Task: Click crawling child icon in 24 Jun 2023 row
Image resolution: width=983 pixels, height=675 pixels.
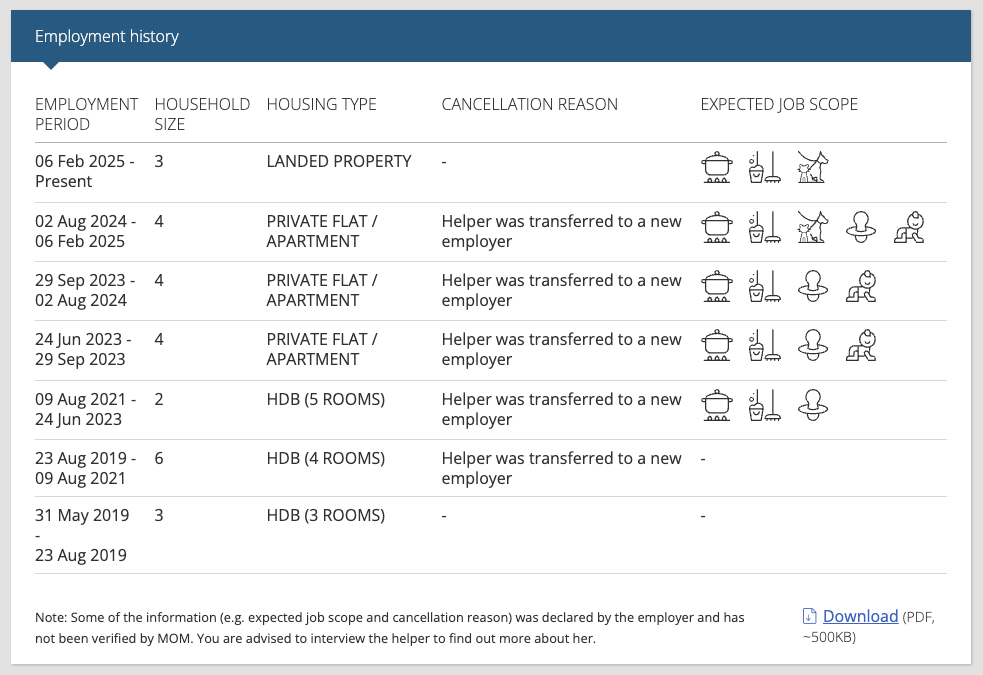Action: (861, 345)
